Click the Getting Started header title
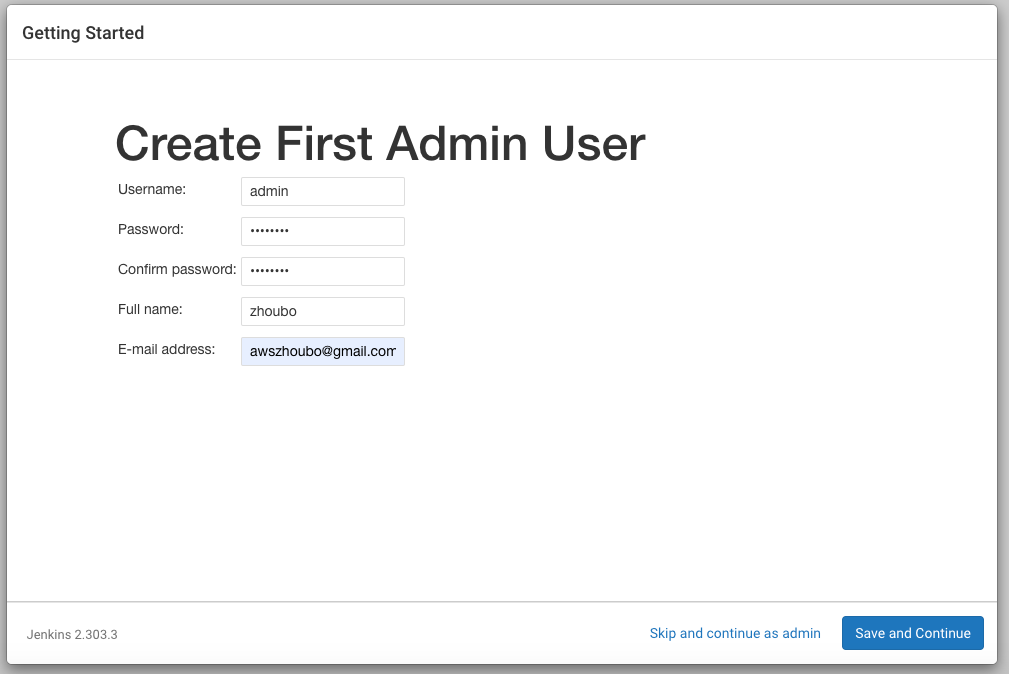Viewport: 1009px width, 674px height. pyautogui.click(x=83, y=33)
